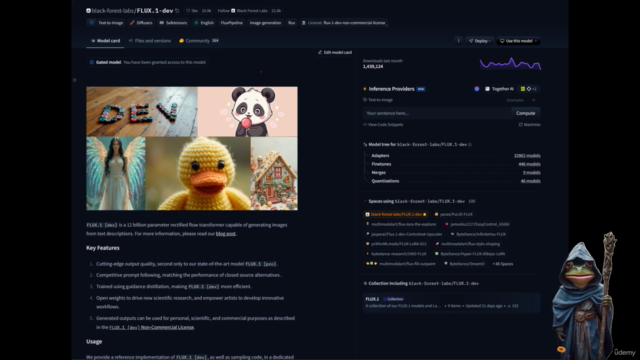
Task: Select the FluxPipeline tag
Action: tap(231, 23)
